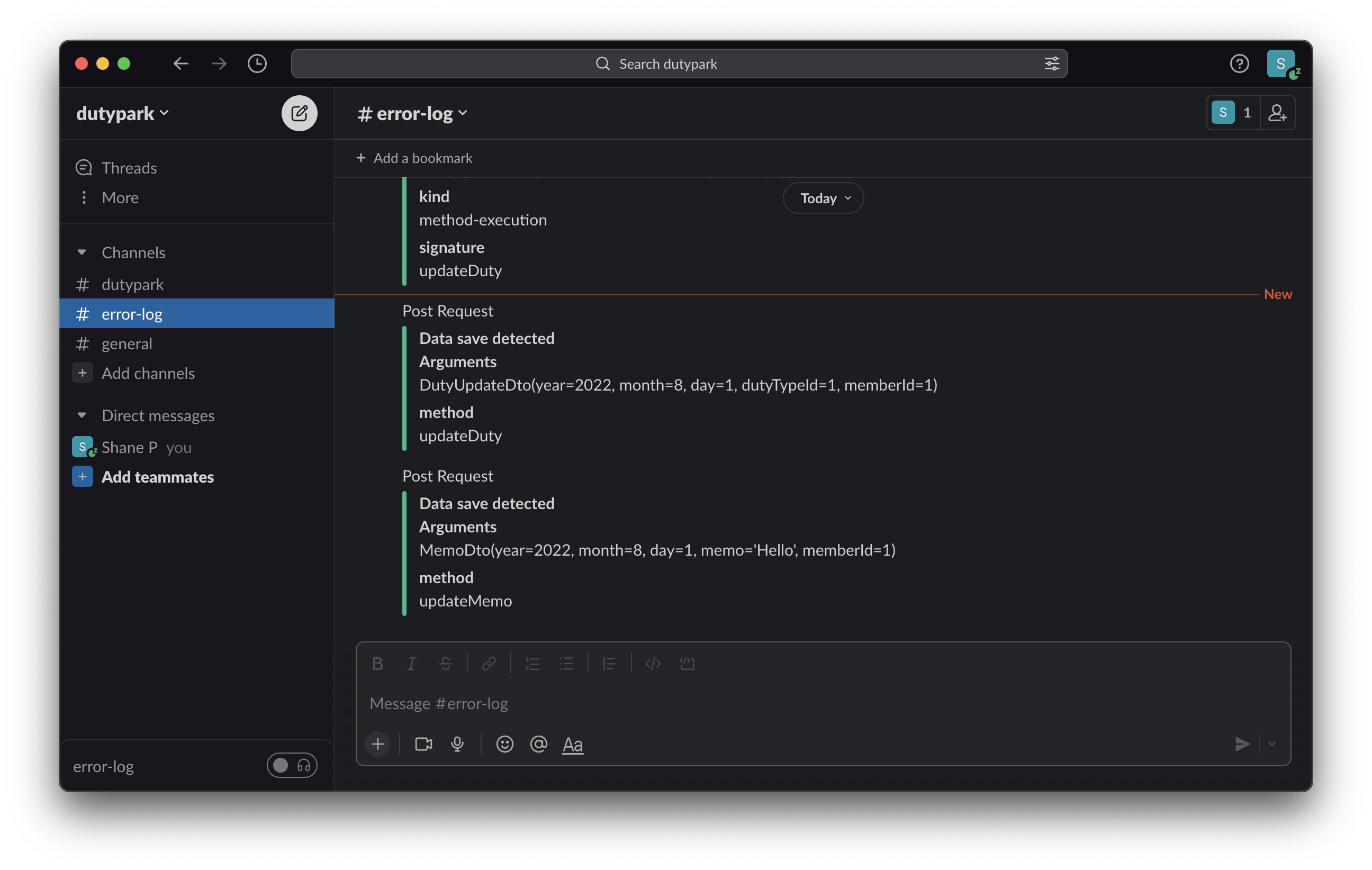Screen dimensions: 1372x870
Task: Record a video clip with camera icon
Action: 423,744
